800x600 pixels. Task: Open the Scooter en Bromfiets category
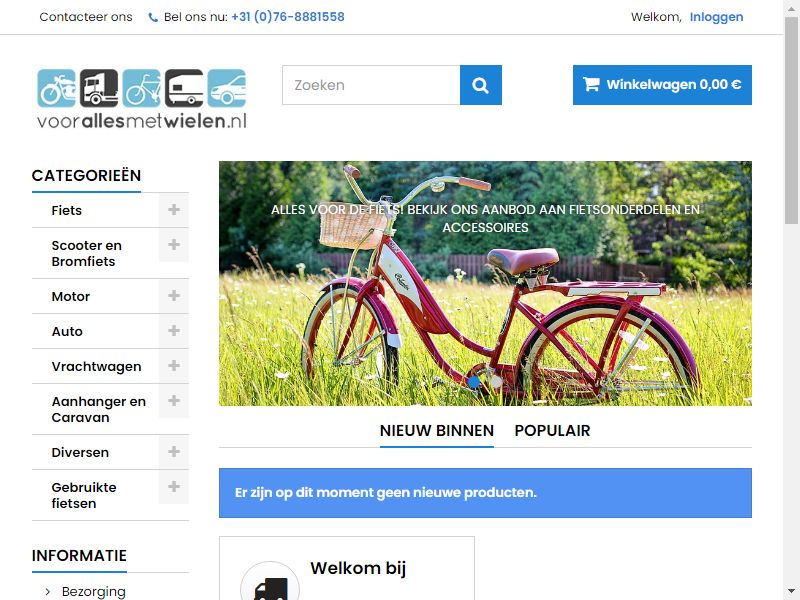[87, 253]
